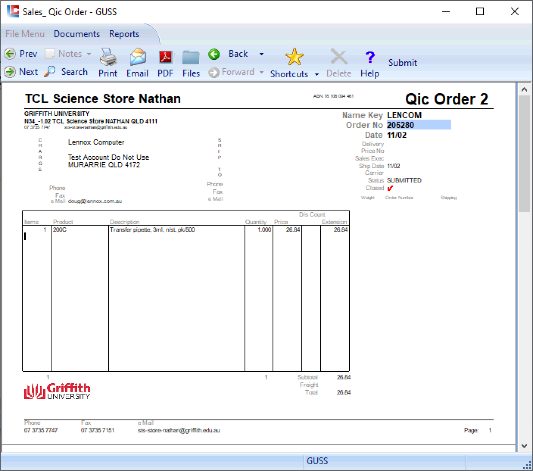
Task: Open Notes from the toolbar
Action: pos(65,54)
